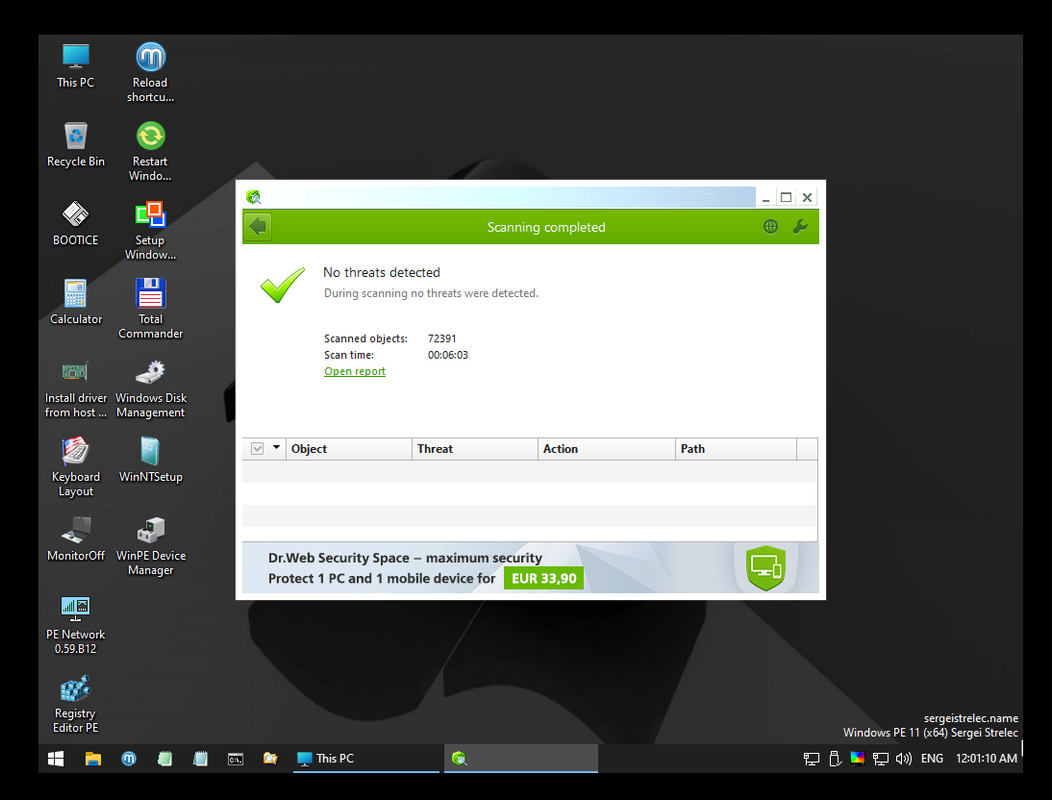Open the scan report link
Viewport: 1052px width, 800px height.
pyautogui.click(x=354, y=371)
